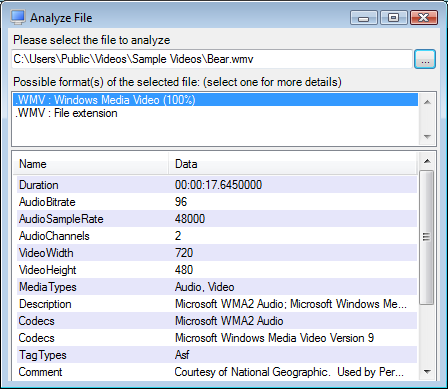This screenshot has width=448, height=389.
Task: Click the details table's scroll up arrow
Action: (427, 161)
